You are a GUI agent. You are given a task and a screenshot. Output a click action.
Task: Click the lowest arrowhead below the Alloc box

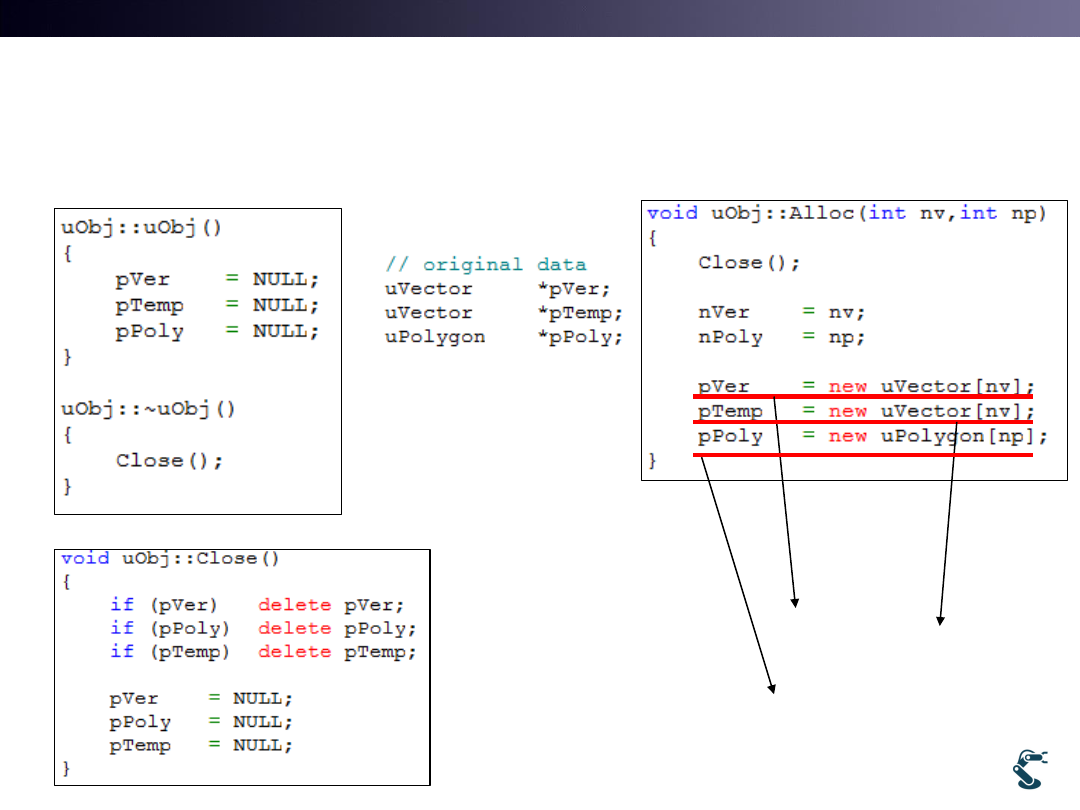tap(773, 687)
